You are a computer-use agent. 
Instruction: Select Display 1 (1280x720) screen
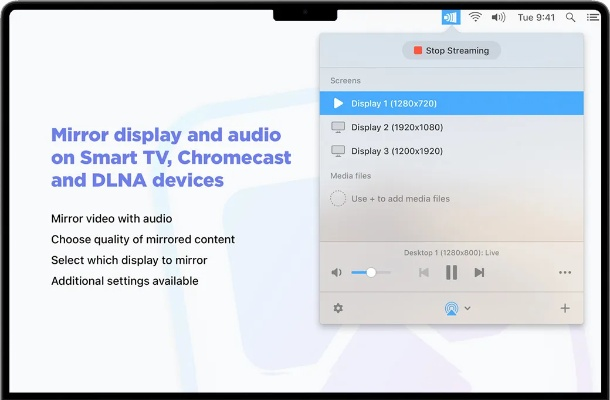pos(451,103)
